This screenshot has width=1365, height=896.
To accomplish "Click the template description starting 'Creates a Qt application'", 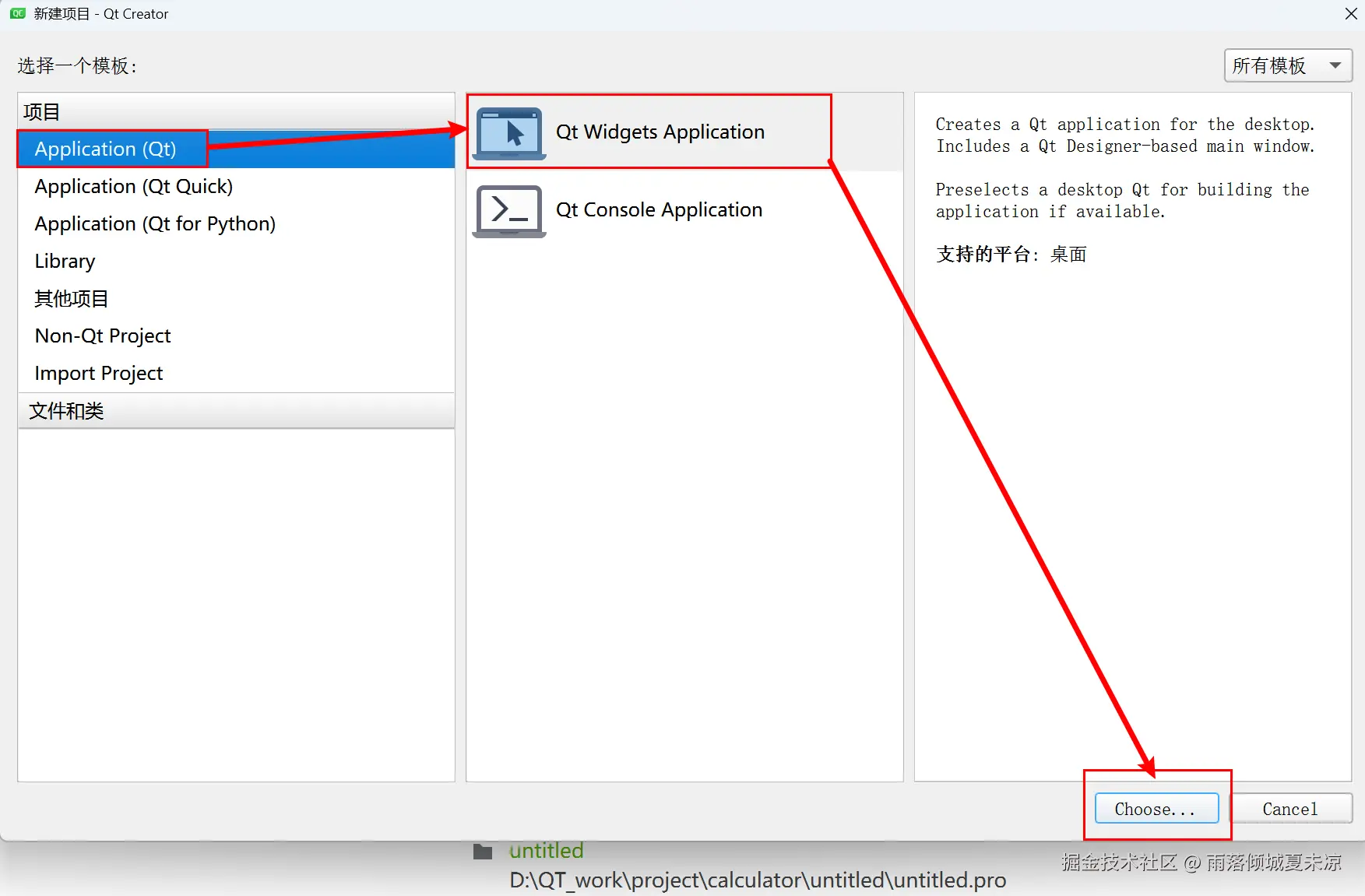I will pyautogui.click(x=1125, y=135).
